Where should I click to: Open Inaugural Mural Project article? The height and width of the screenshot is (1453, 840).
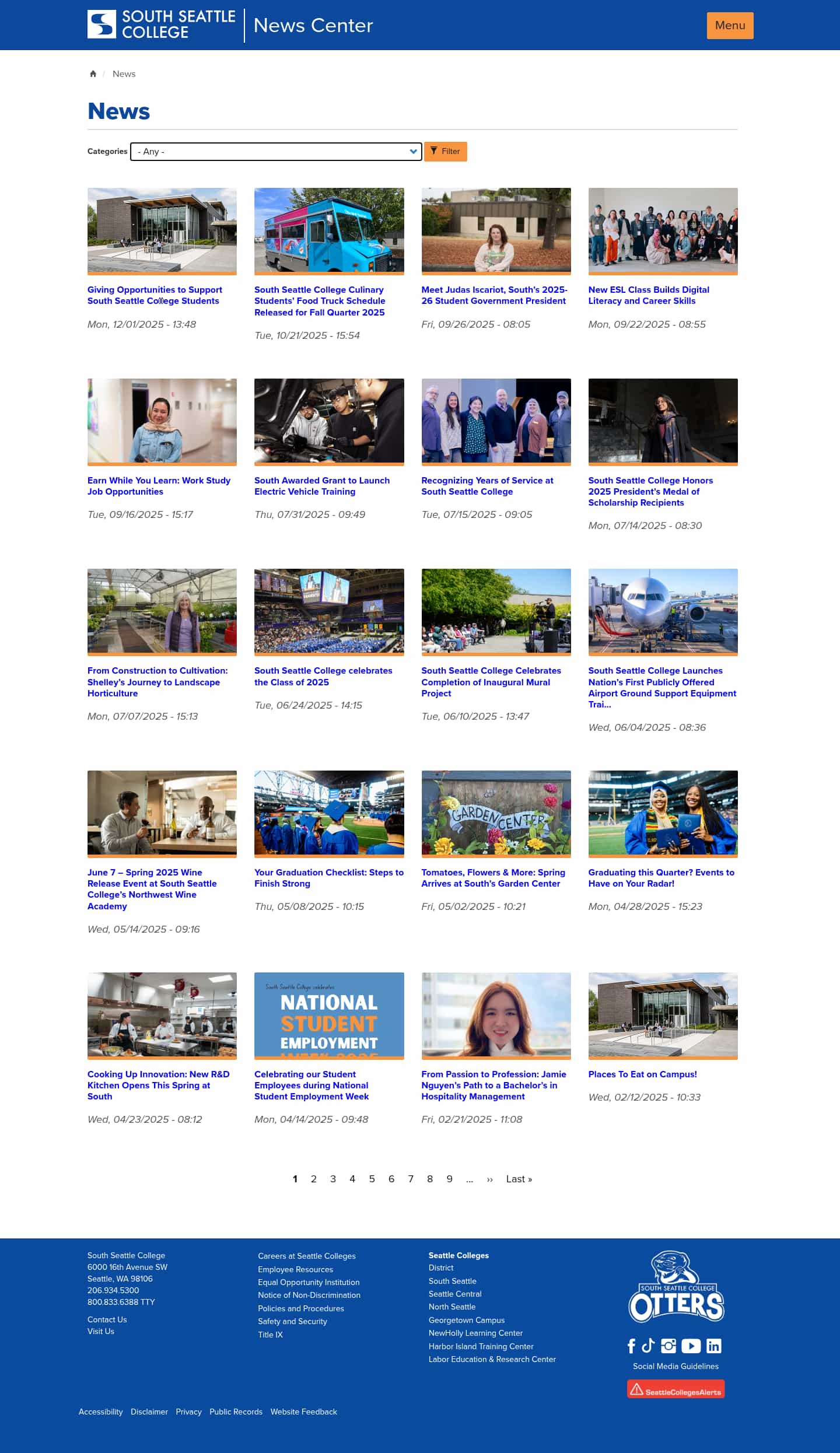(x=491, y=682)
